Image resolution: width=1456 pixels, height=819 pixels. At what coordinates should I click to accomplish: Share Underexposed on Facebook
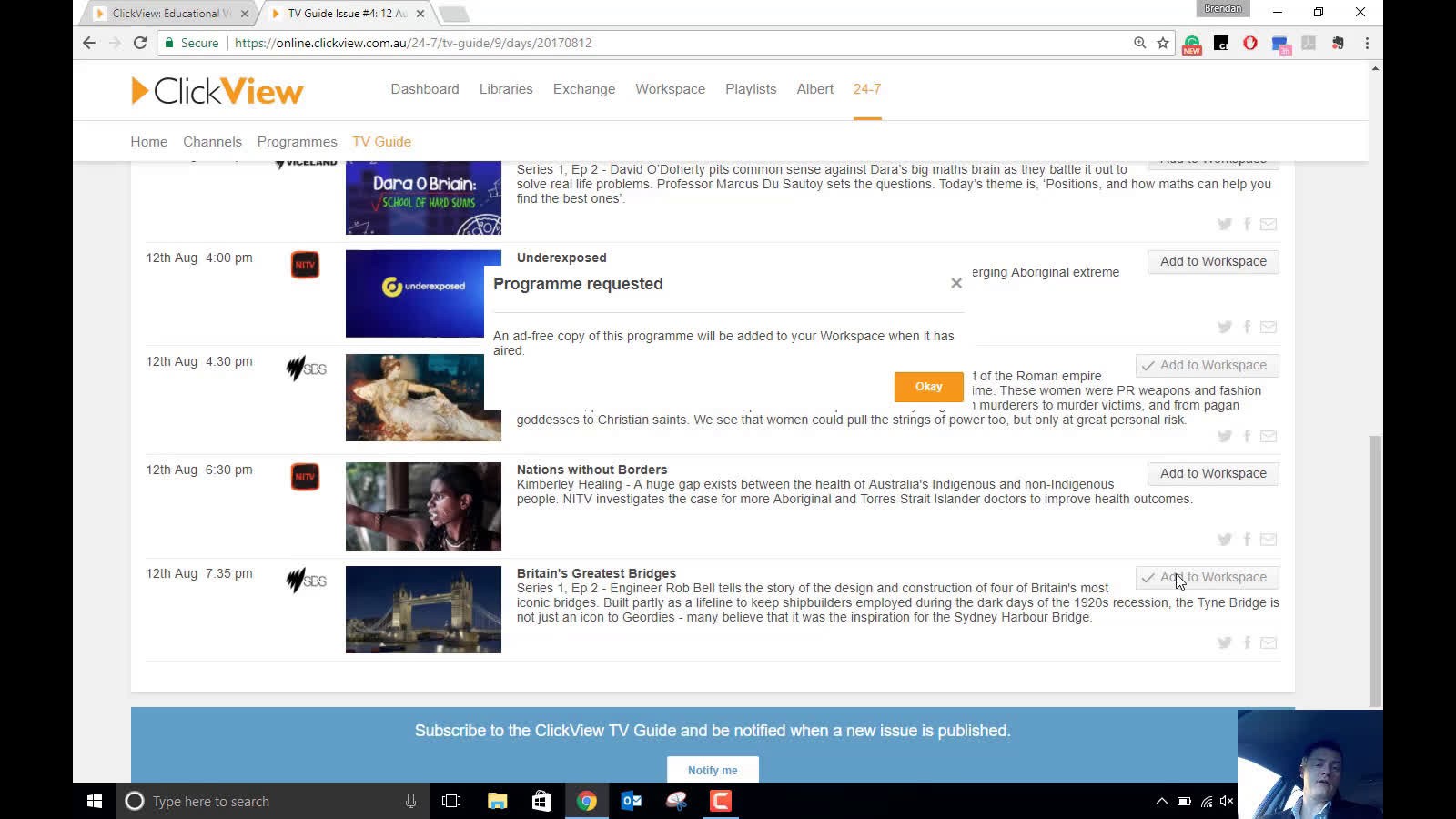pos(1248,327)
